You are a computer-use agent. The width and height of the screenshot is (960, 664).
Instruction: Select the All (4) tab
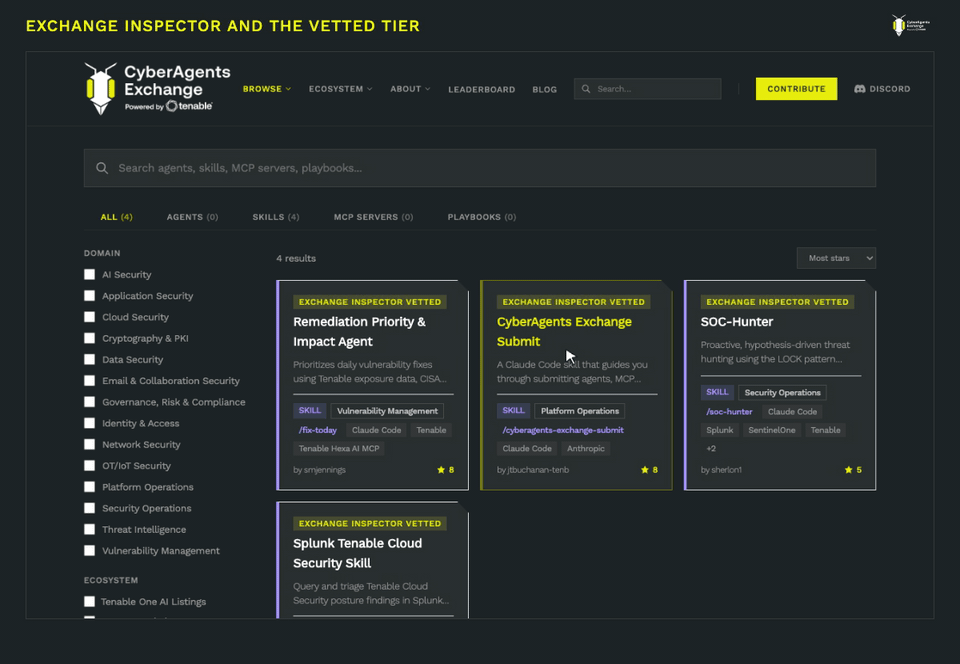tap(116, 217)
